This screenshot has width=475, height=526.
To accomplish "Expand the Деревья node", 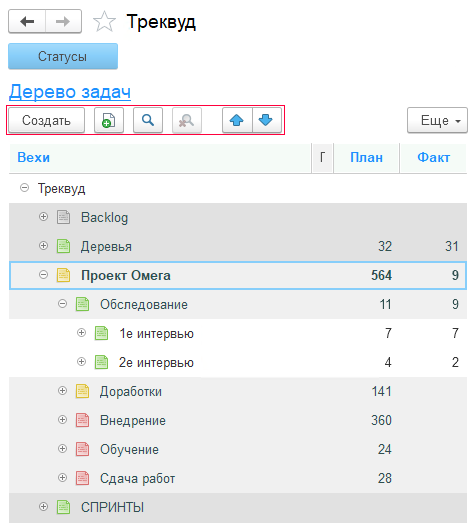I will point(43,246).
